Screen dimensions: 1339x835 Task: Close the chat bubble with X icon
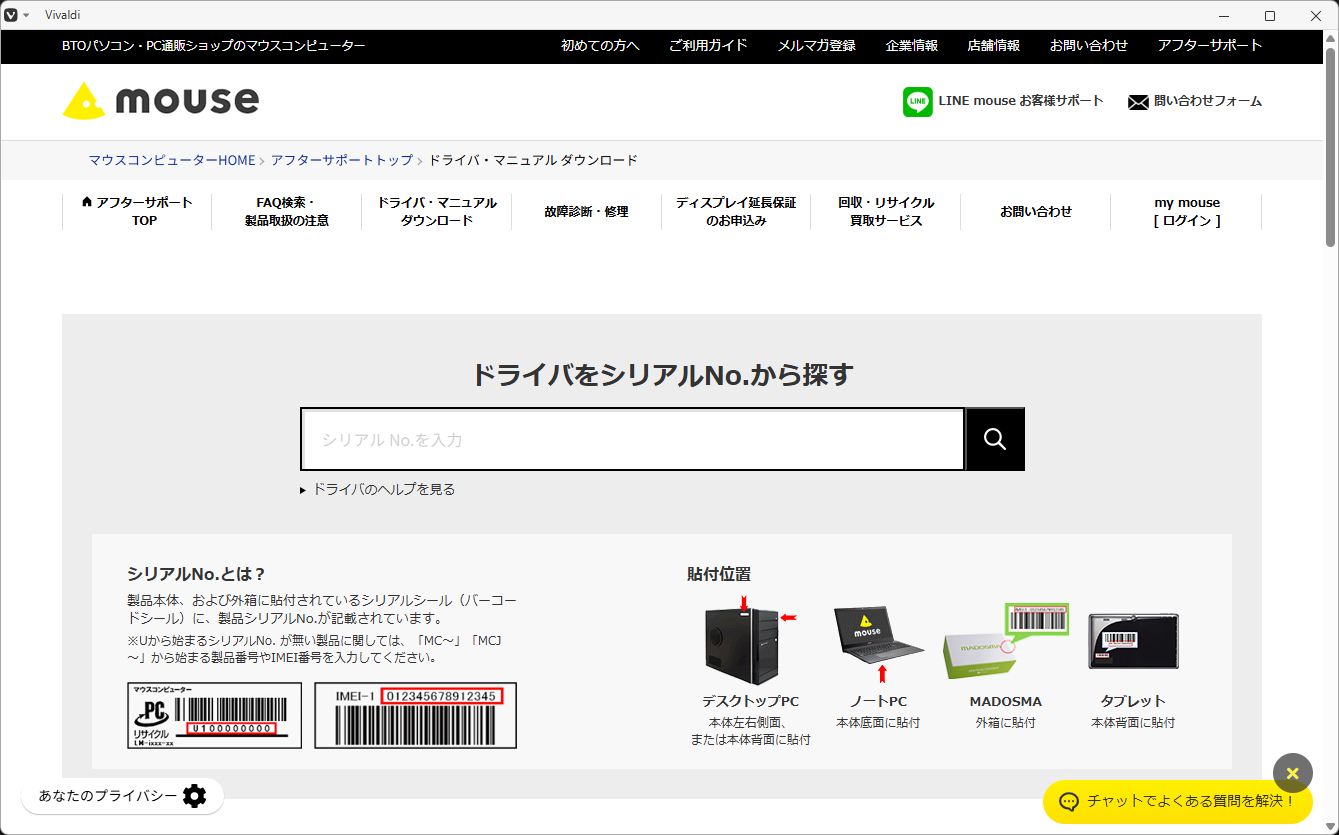pyautogui.click(x=1292, y=773)
